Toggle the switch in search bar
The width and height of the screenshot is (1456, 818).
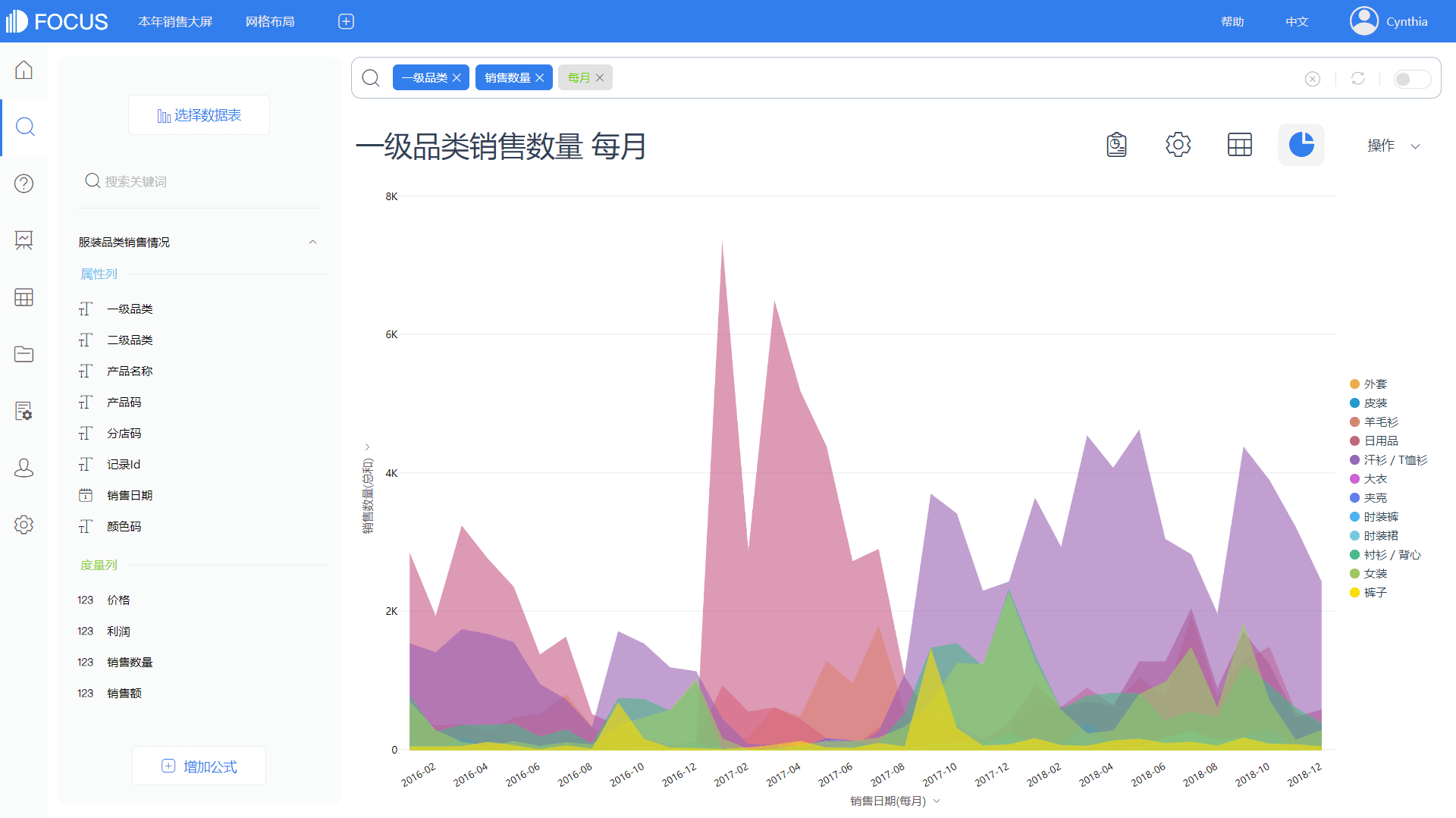1412,79
